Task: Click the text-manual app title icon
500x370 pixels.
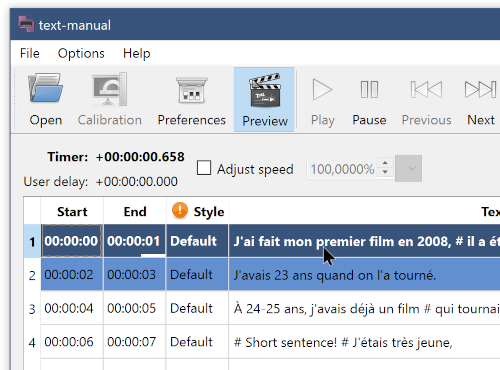Action: tap(26, 24)
